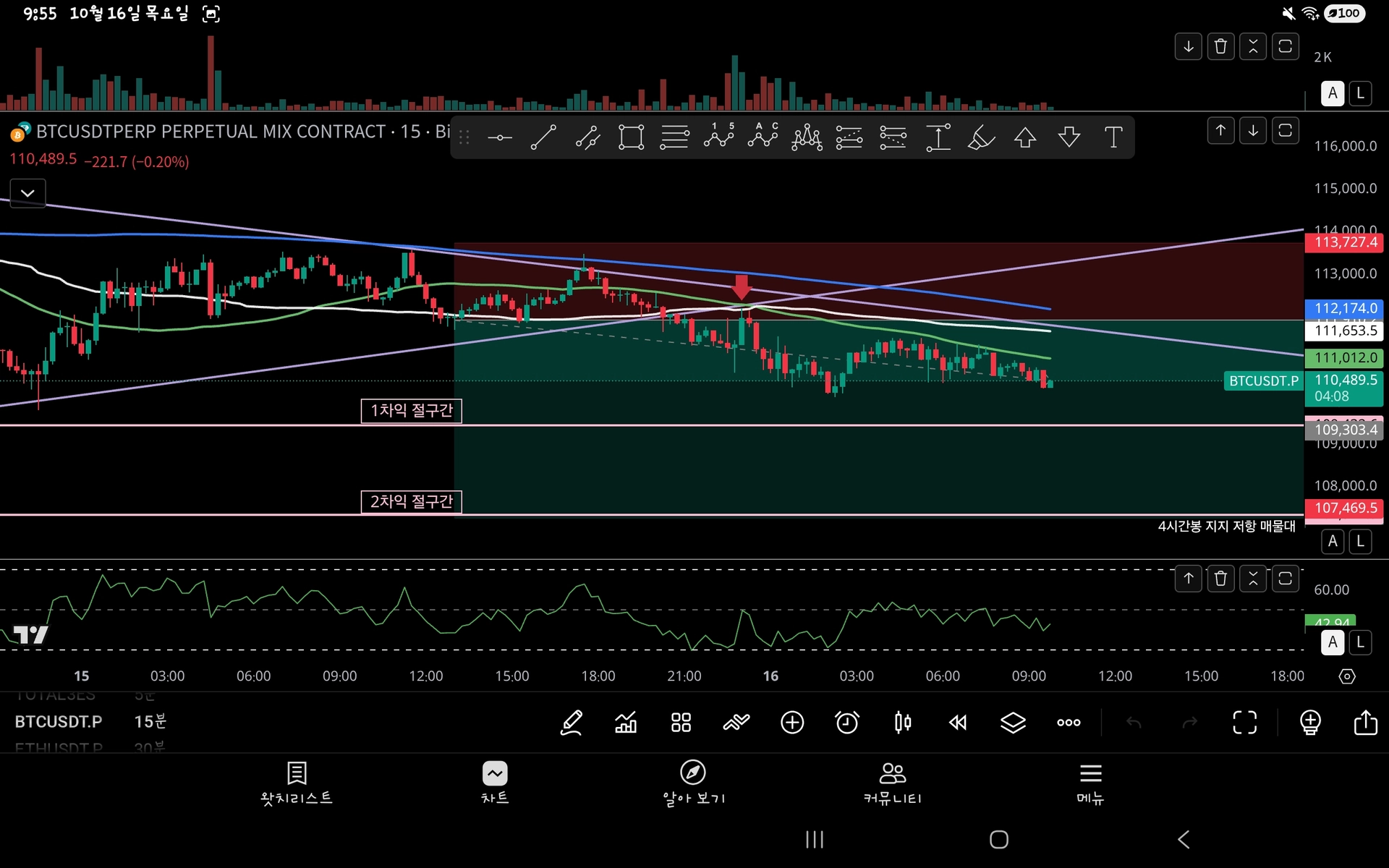Screen dimensions: 1389x868
Task: Select the rectangle shape drawing tool
Action: (x=631, y=137)
